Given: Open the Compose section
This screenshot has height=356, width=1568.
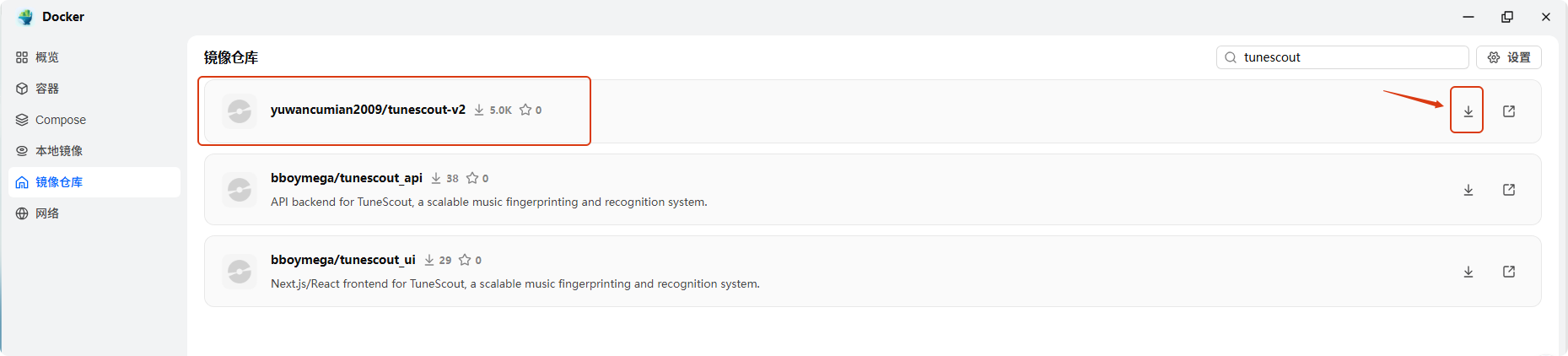Looking at the screenshot, I should click(60, 120).
